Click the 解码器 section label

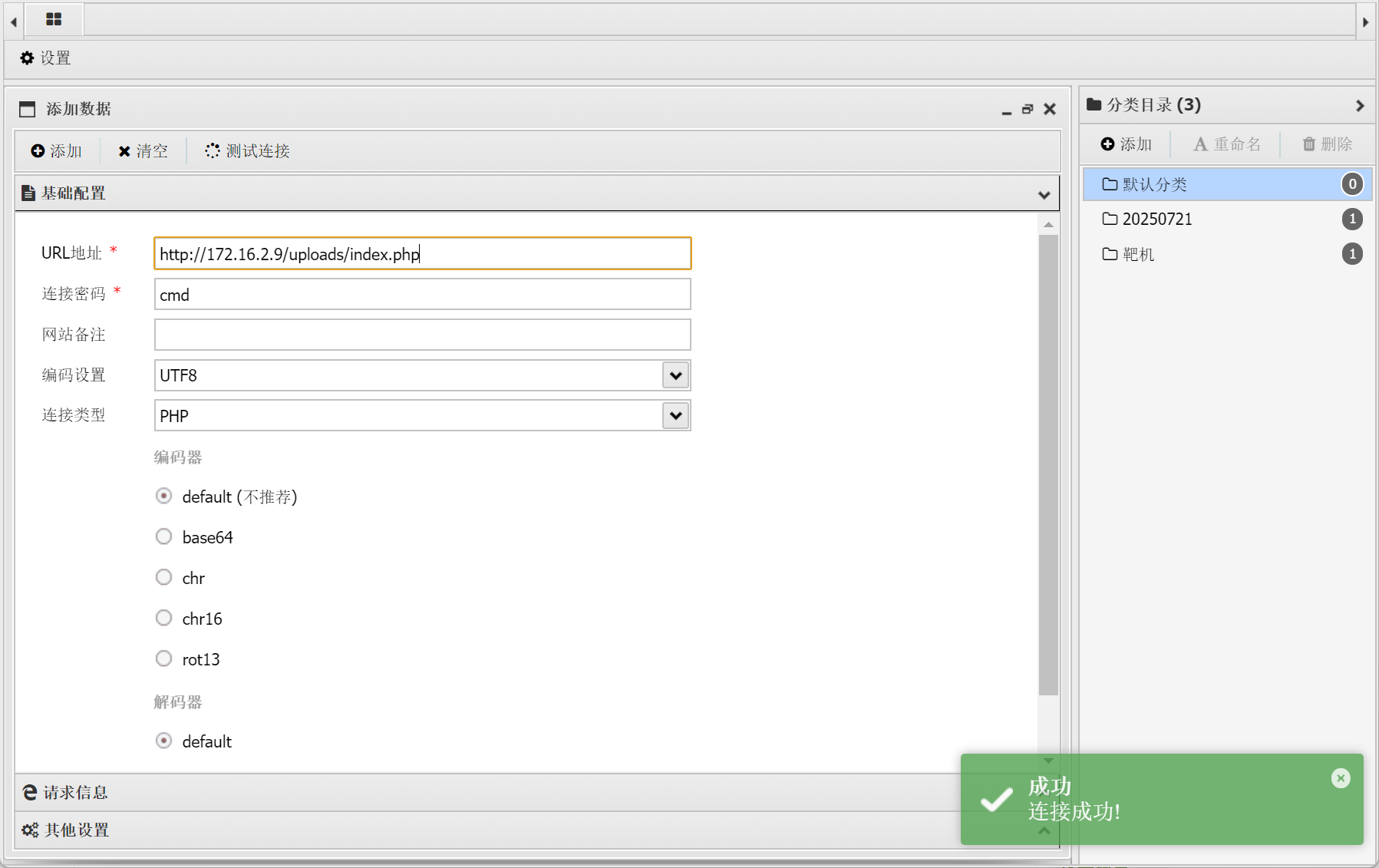pyautogui.click(x=178, y=702)
